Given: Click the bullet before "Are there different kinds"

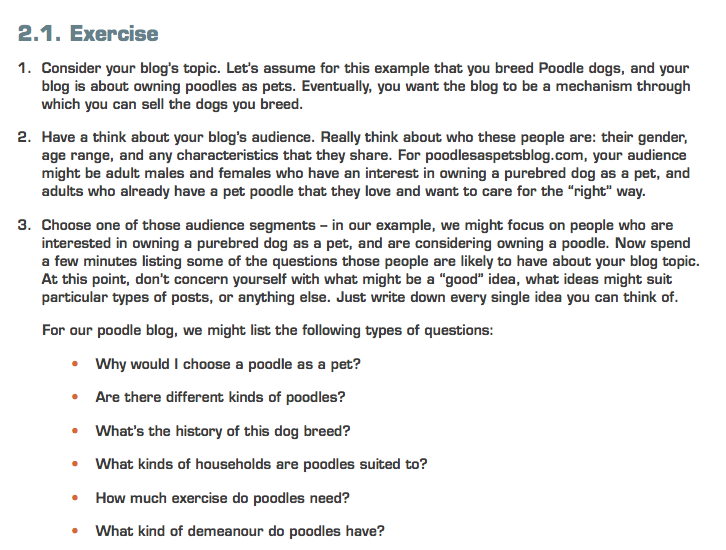Looking at the screenshot, I should point(75,397).
